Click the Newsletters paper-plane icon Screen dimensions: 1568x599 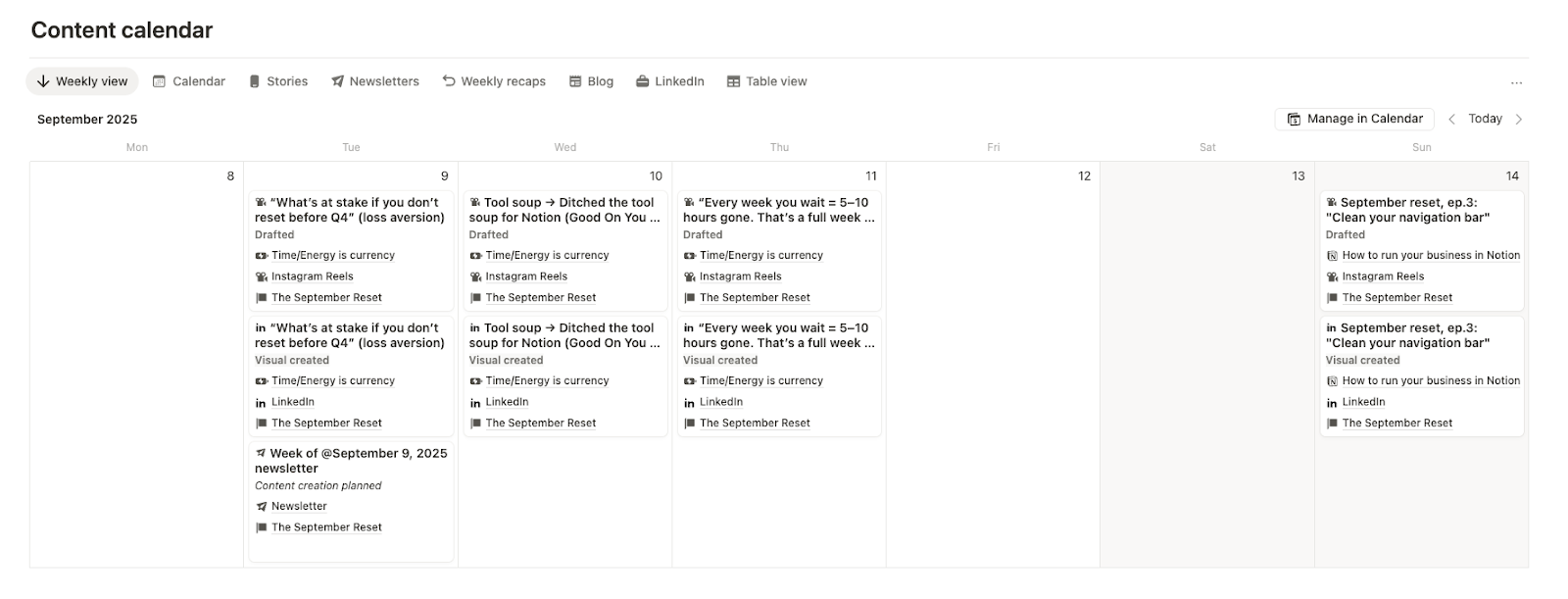337,82
